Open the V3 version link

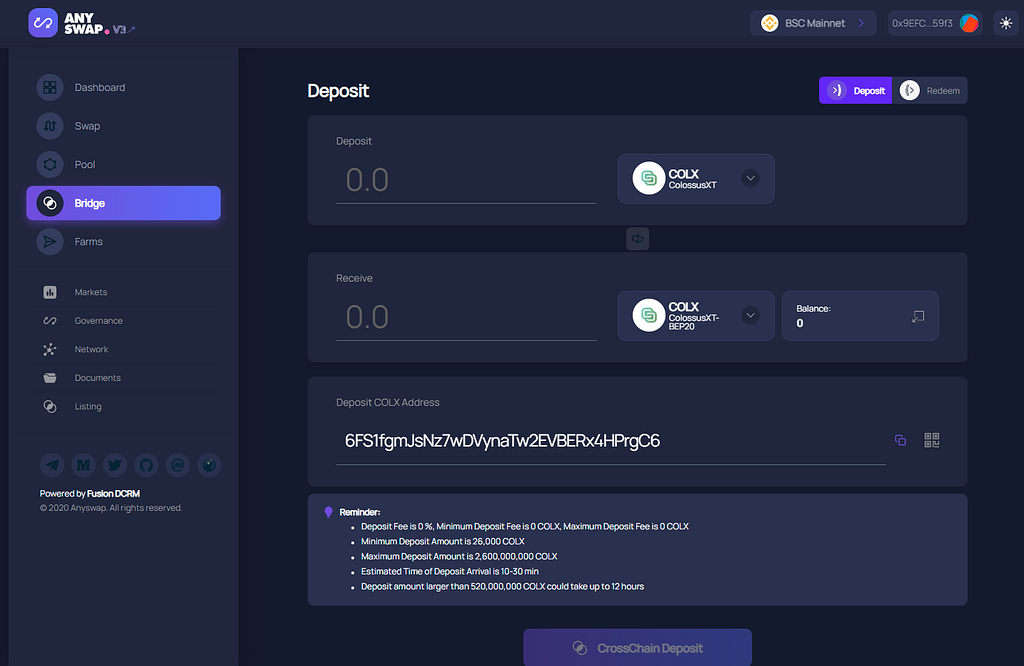pyautogui.click(x=123, y=29)
